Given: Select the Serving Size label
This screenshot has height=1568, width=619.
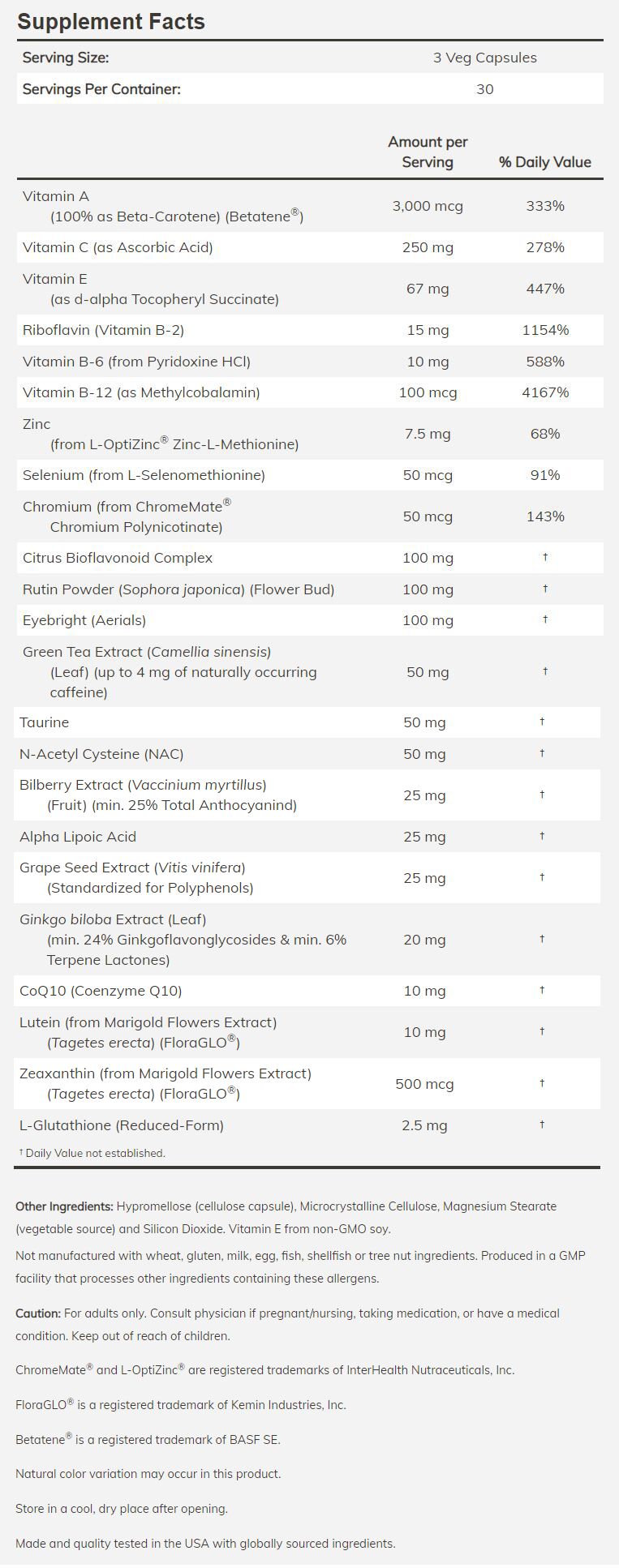Looking at the screenshot, I should point(66,58).
